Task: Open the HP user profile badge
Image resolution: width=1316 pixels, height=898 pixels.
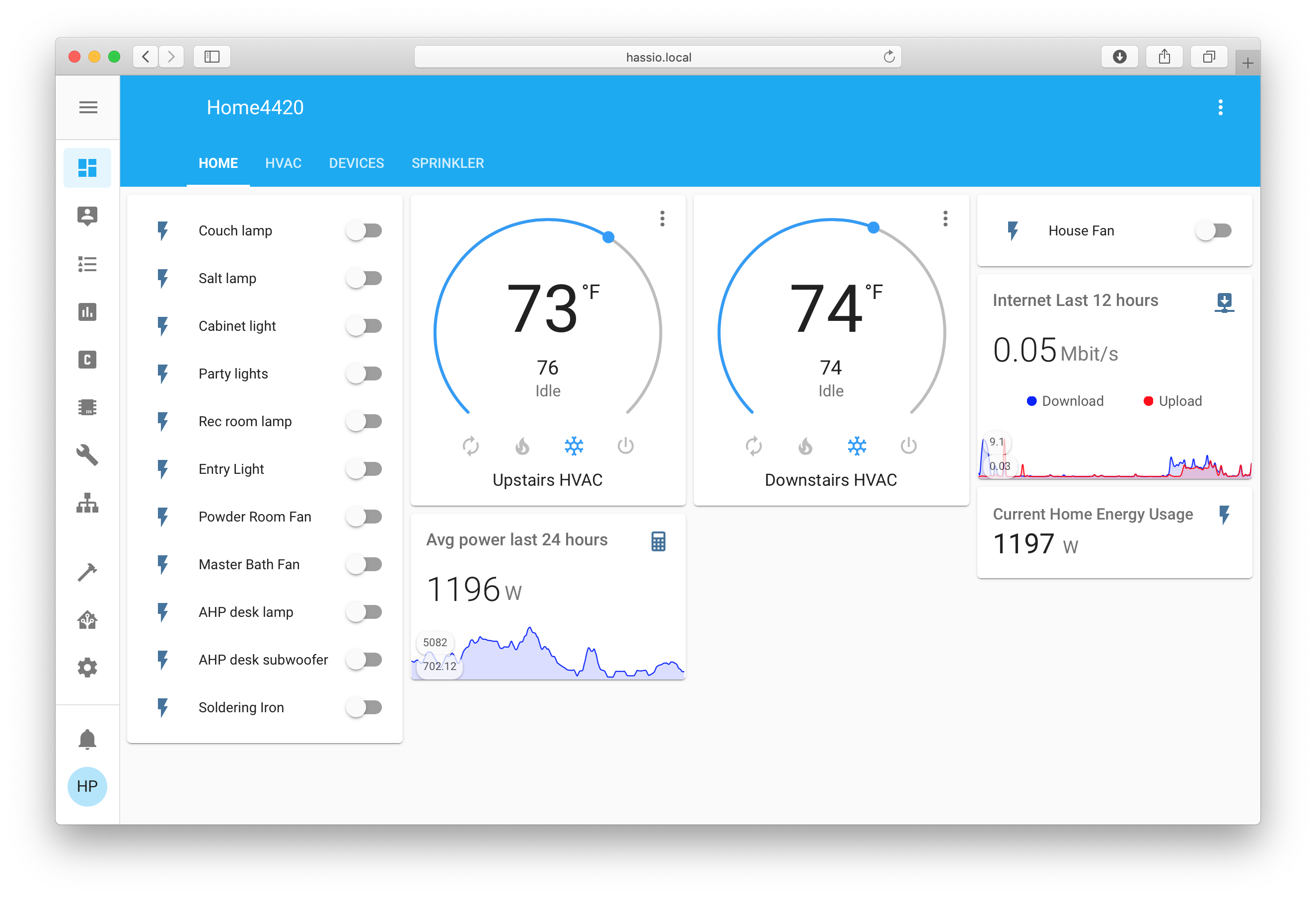Action: point(87,786)
